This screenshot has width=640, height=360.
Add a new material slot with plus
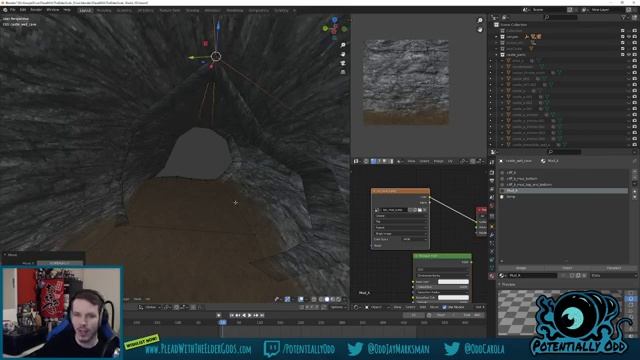pos(634,172)
